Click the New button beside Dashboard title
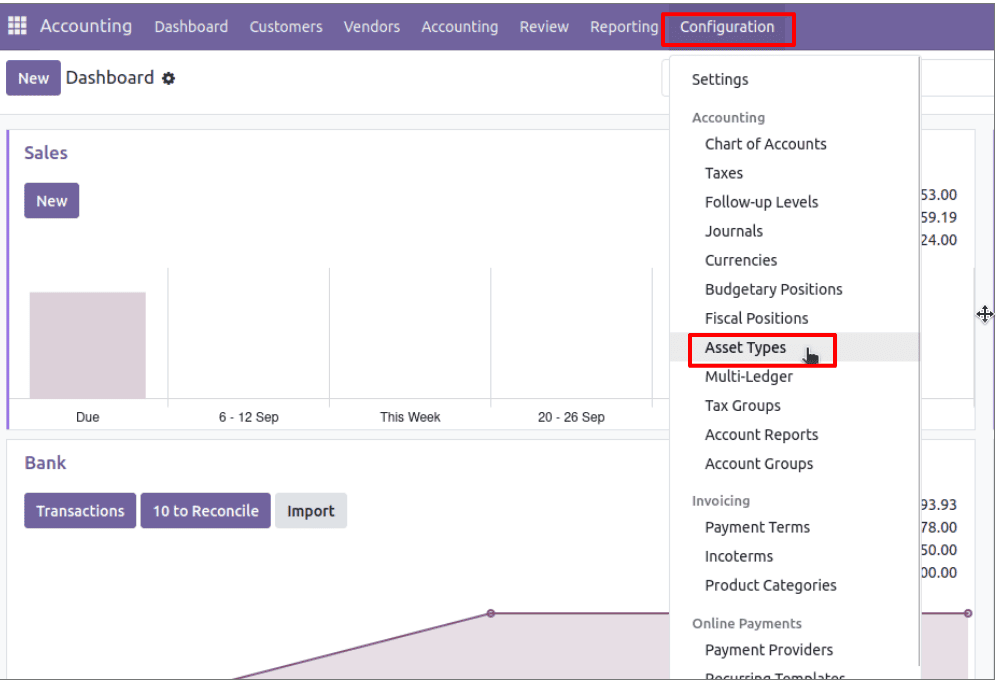Screen dimensions: 996x680 click(x=33, y=78)
